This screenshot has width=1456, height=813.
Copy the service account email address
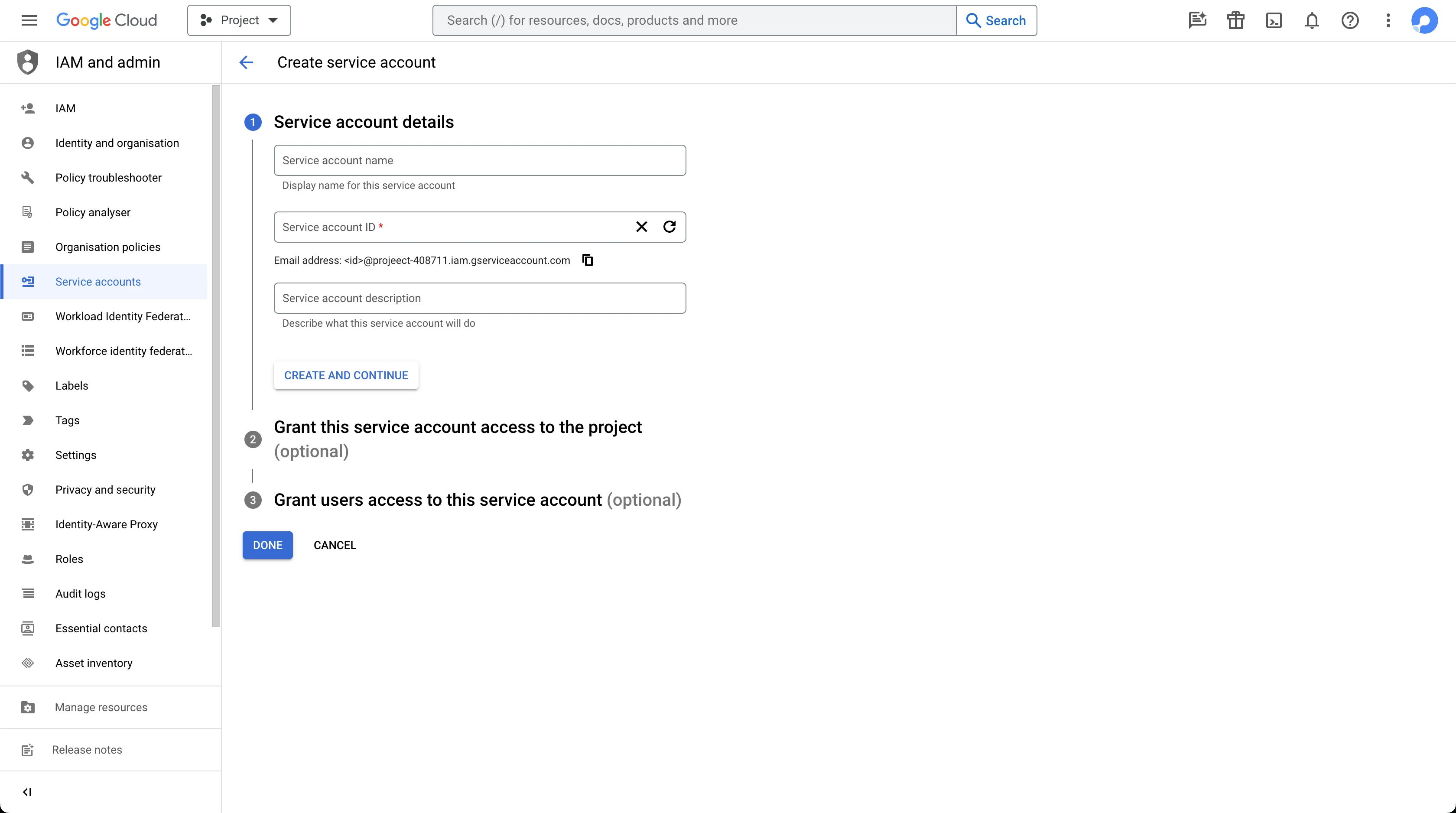coord(588,260)
